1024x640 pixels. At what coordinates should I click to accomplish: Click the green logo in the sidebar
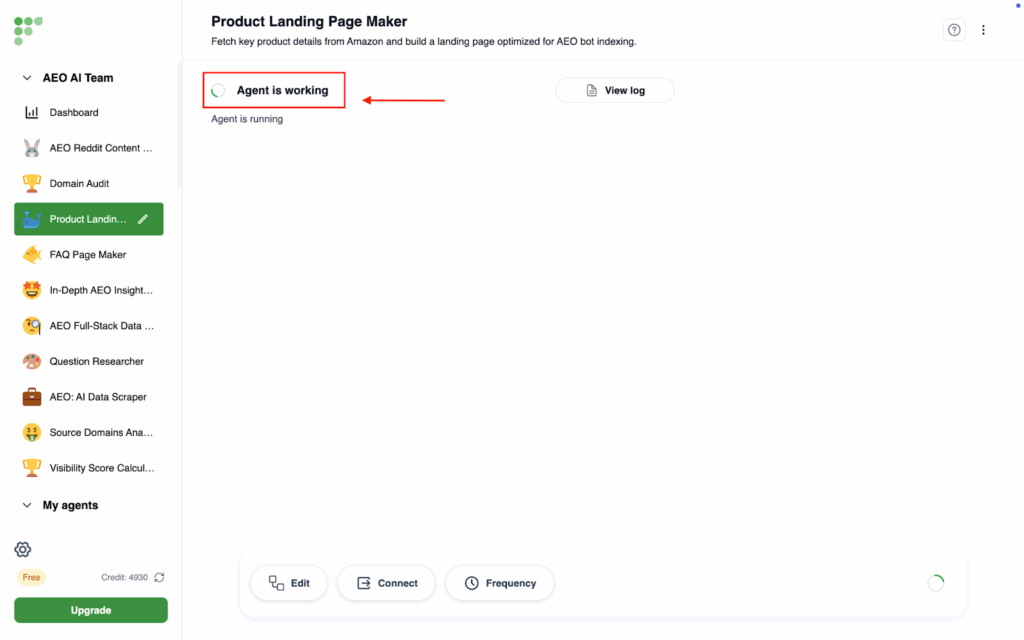(28, 30)
